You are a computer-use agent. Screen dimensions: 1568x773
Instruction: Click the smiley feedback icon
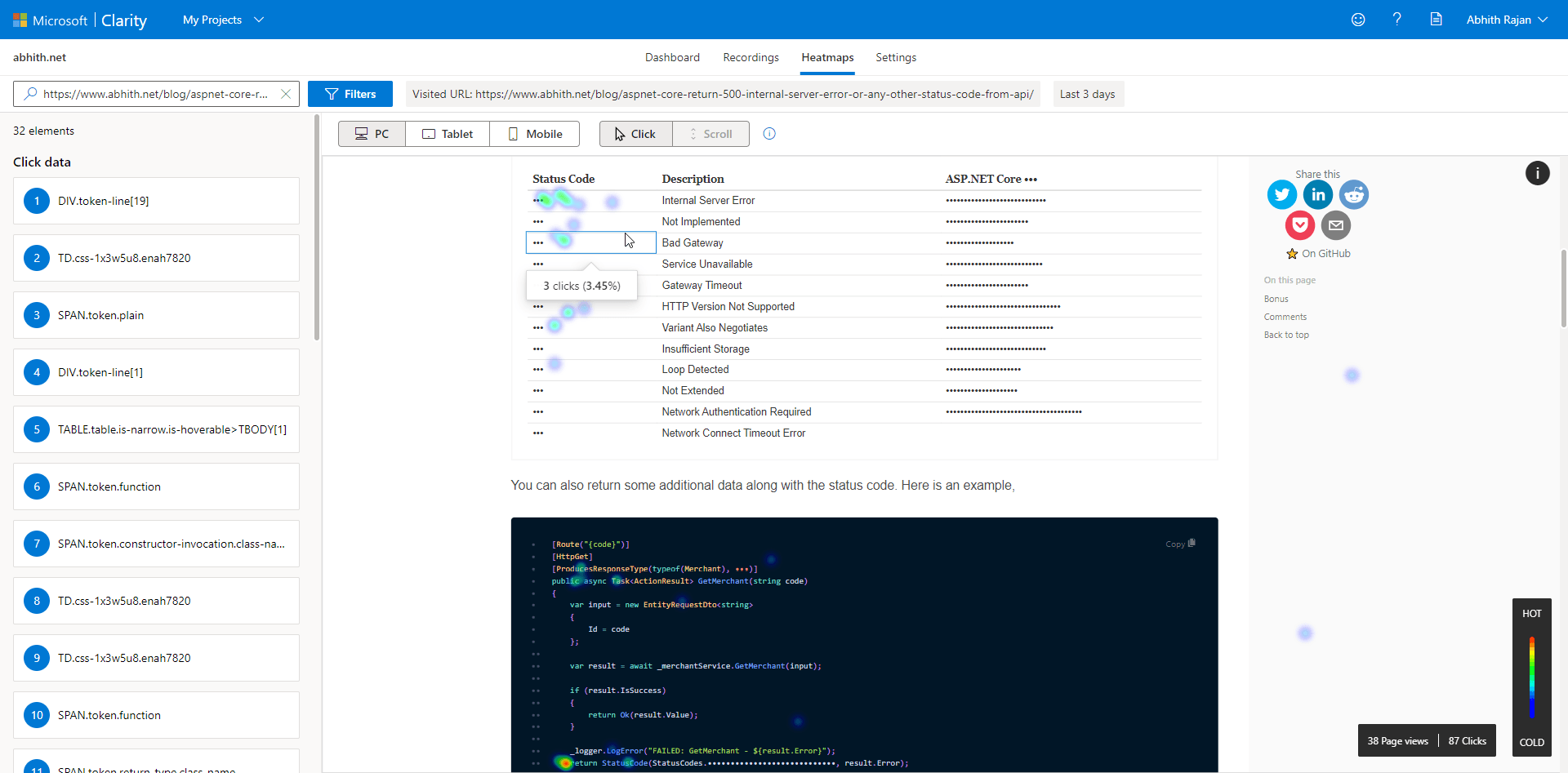(1358, 20)
